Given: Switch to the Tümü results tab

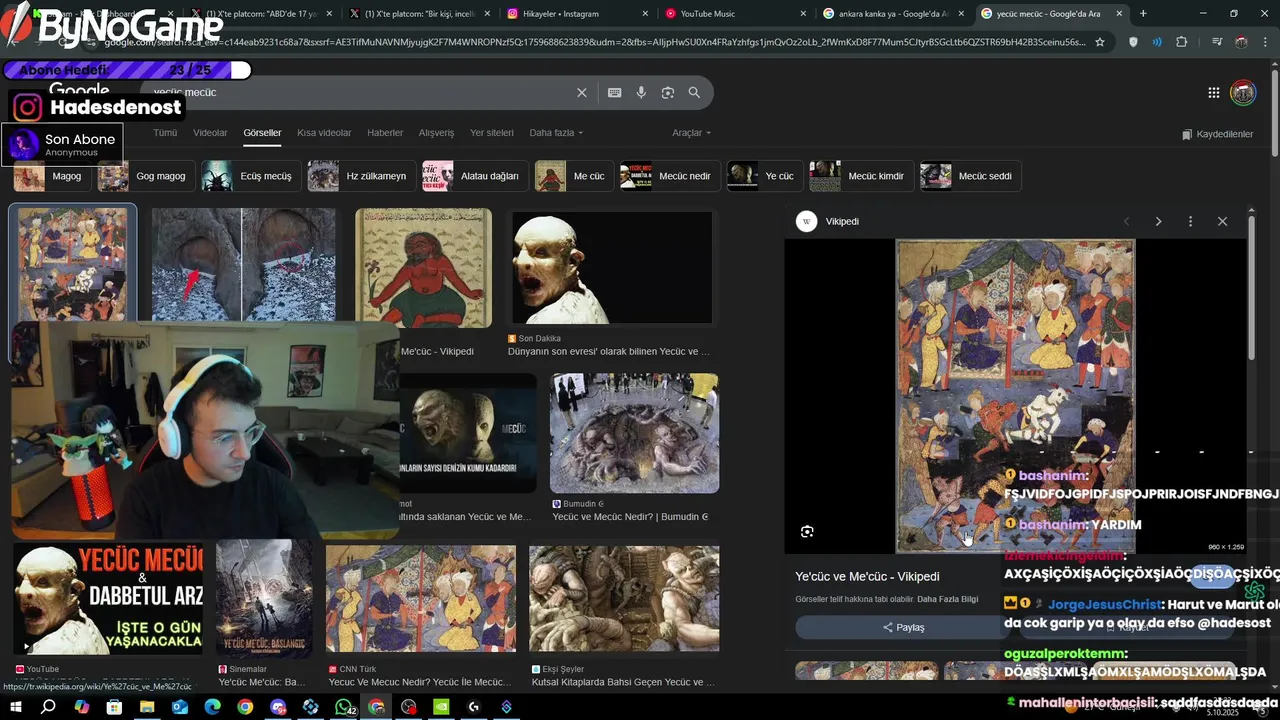Looking at the screenshot, I should point(165,133).
